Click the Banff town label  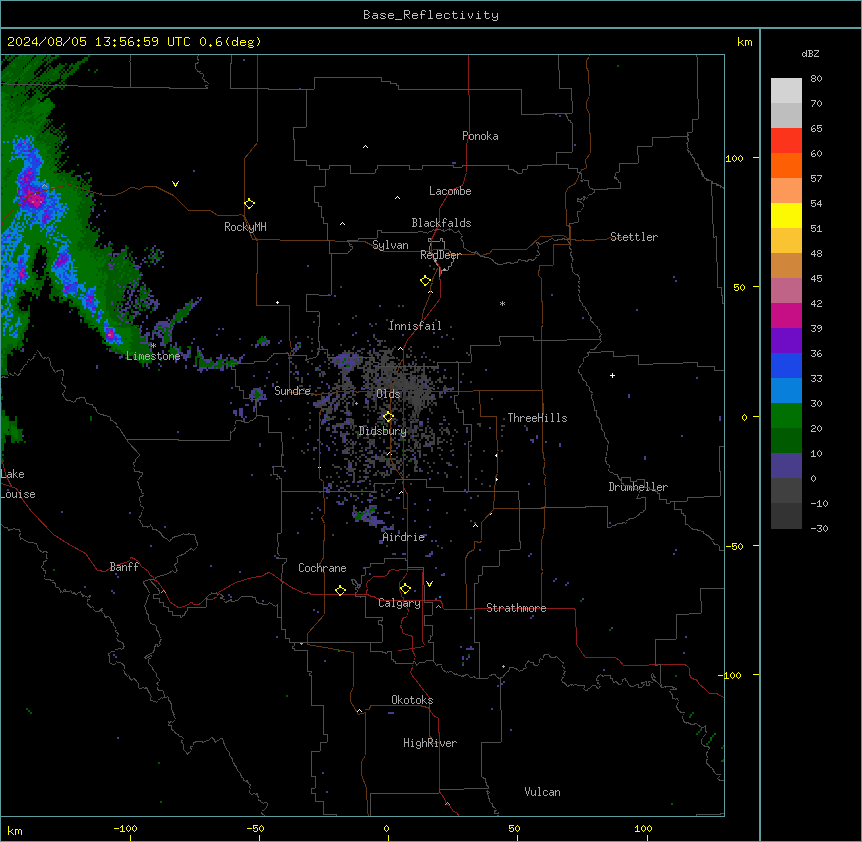point(124,567)
